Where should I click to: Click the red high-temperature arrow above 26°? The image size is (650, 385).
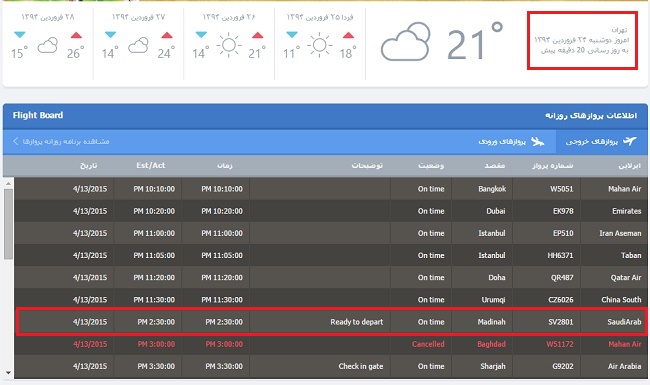pyautogui.click(x=76, y=35)
